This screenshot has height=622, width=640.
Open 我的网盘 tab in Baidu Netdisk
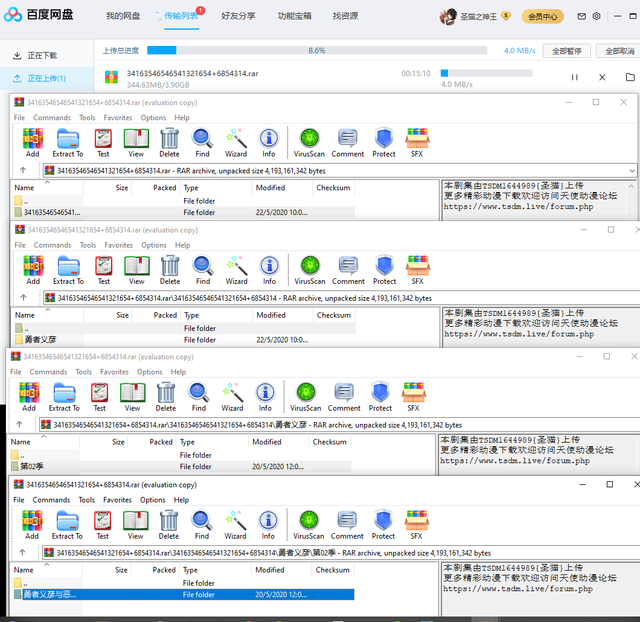pos(123,16)
